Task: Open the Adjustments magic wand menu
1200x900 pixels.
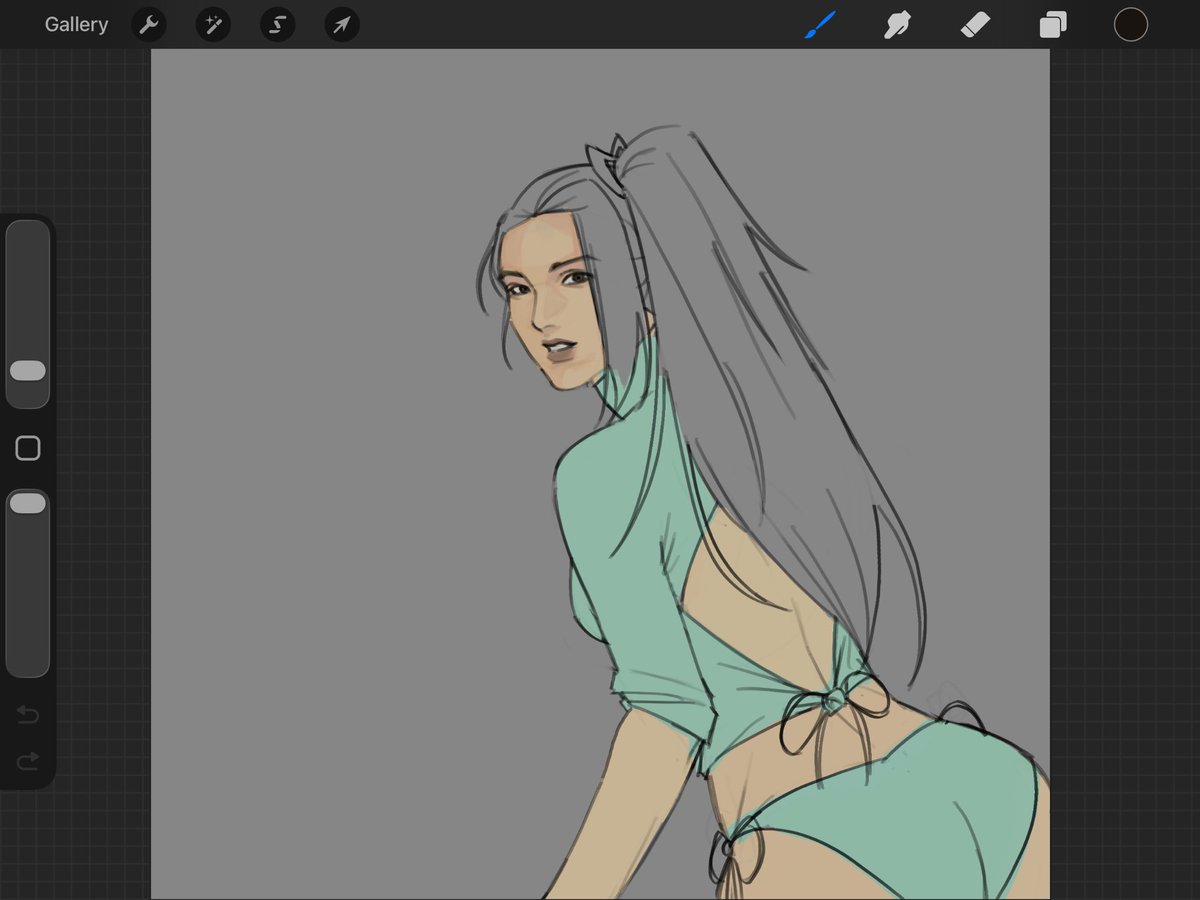Action: 213,25
